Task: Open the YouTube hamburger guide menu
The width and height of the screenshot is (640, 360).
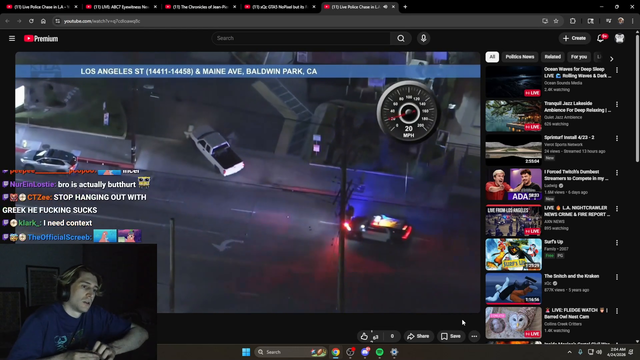Action: point(12,38)
